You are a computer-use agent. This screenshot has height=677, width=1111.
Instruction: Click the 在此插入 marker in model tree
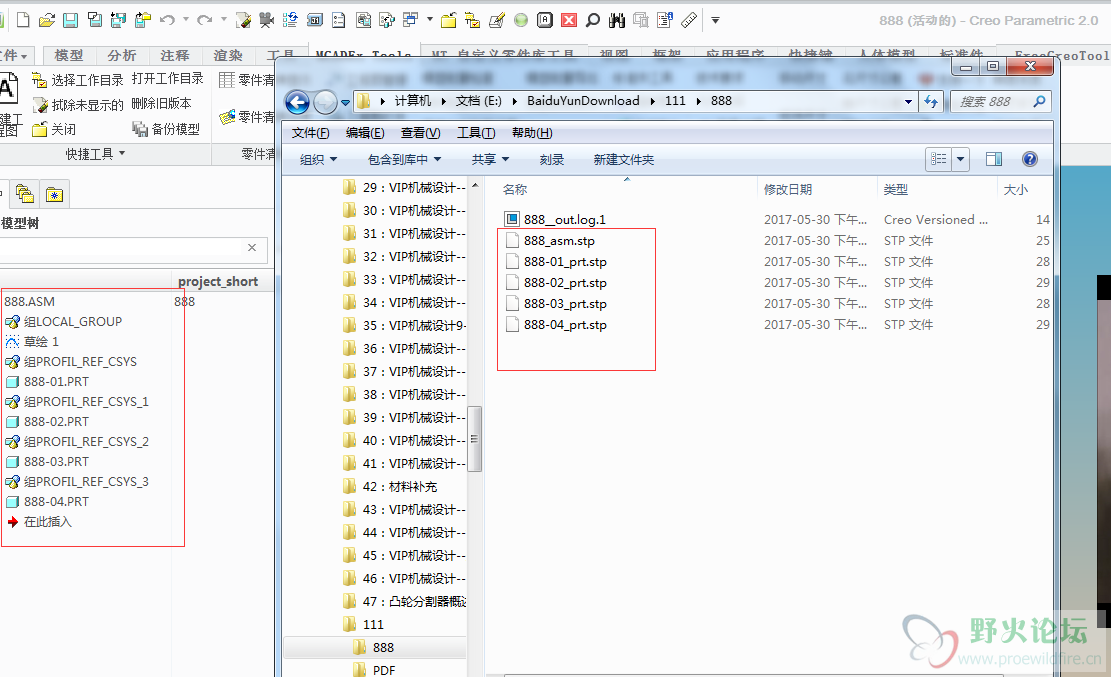(x=40, y=522)
